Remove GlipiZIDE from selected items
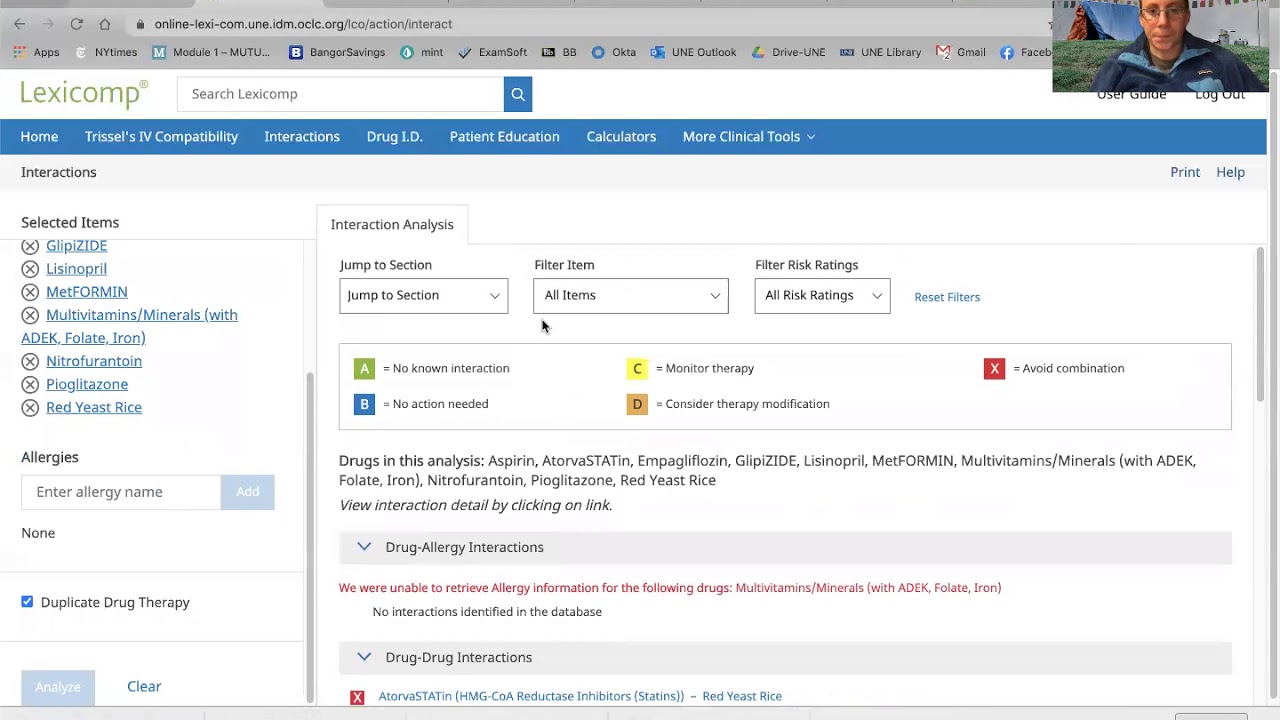The width and height of the screenshot is (1280, 720). pyautogui.click(x=30, y=246)
